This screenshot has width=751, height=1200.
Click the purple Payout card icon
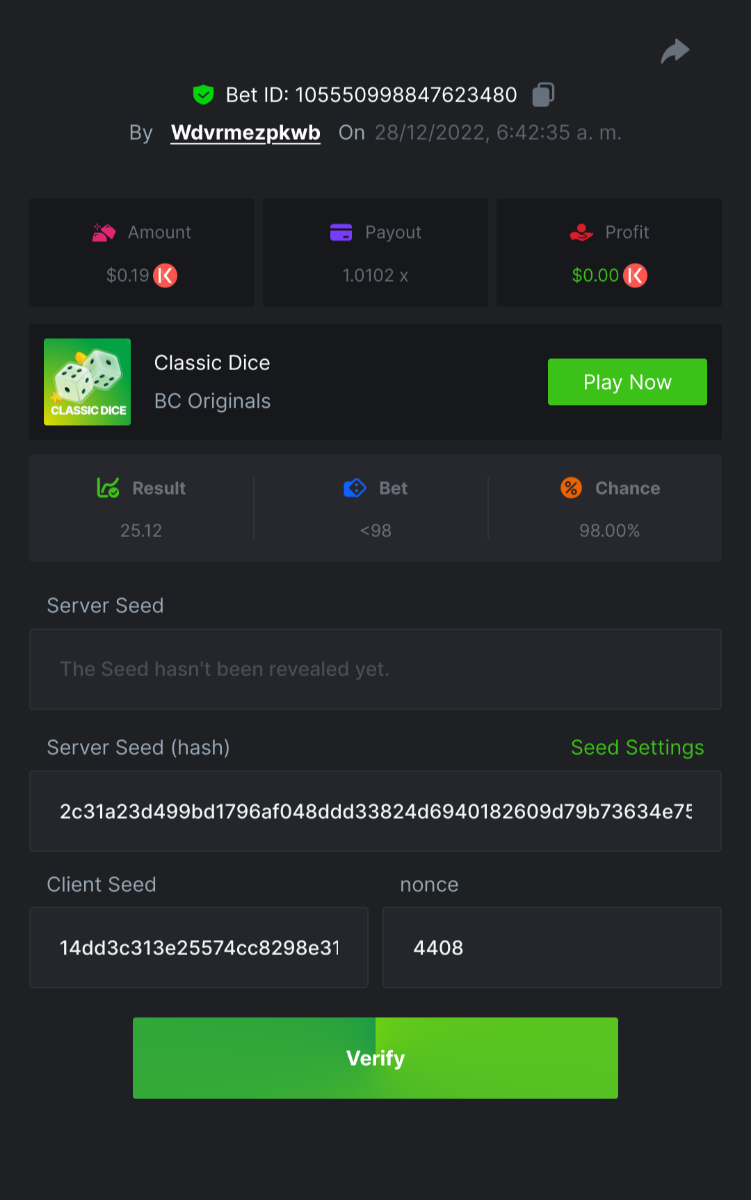tap(341, 233)
